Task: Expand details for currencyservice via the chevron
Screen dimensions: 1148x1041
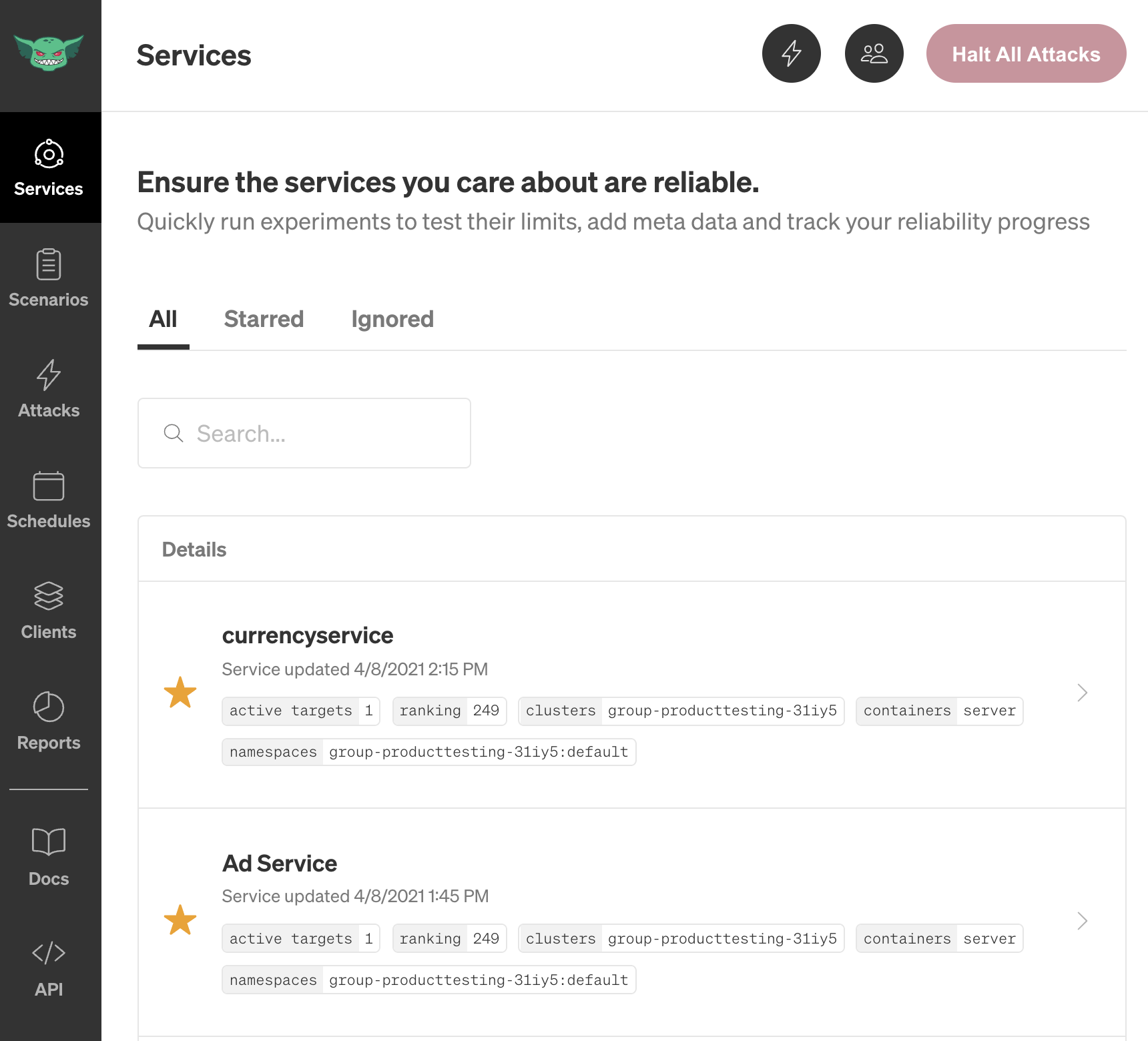Action: 1081,693
